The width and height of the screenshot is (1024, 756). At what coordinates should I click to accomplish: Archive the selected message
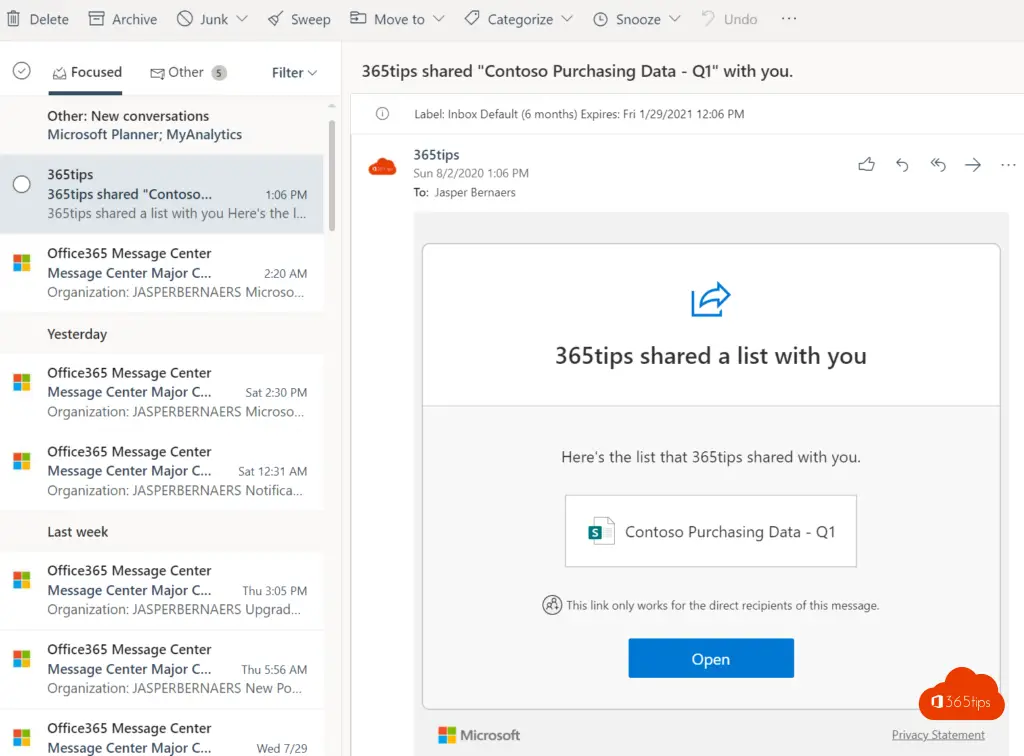123,19
